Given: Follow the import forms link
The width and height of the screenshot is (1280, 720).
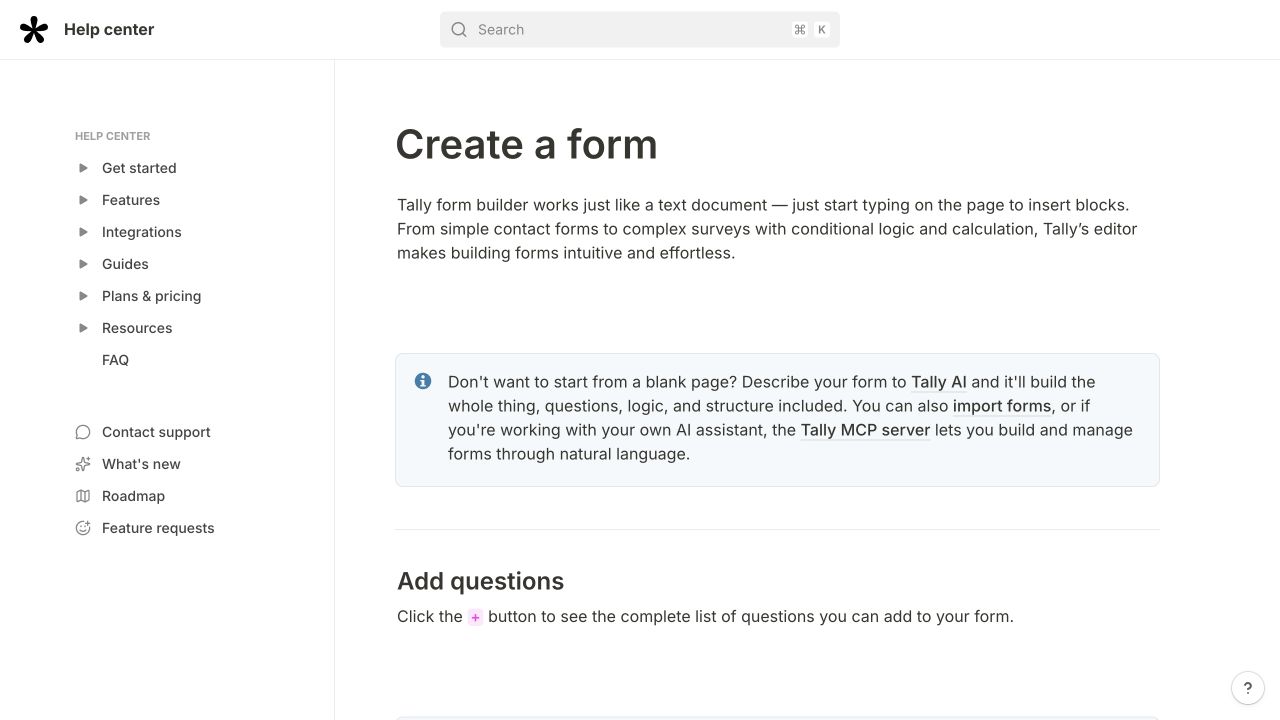Looking at the screenshot, I should (1002, 406).
